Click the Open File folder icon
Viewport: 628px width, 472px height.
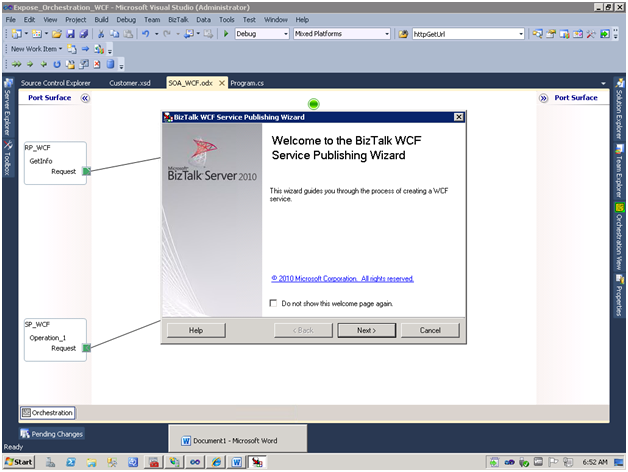coord(57,34)
